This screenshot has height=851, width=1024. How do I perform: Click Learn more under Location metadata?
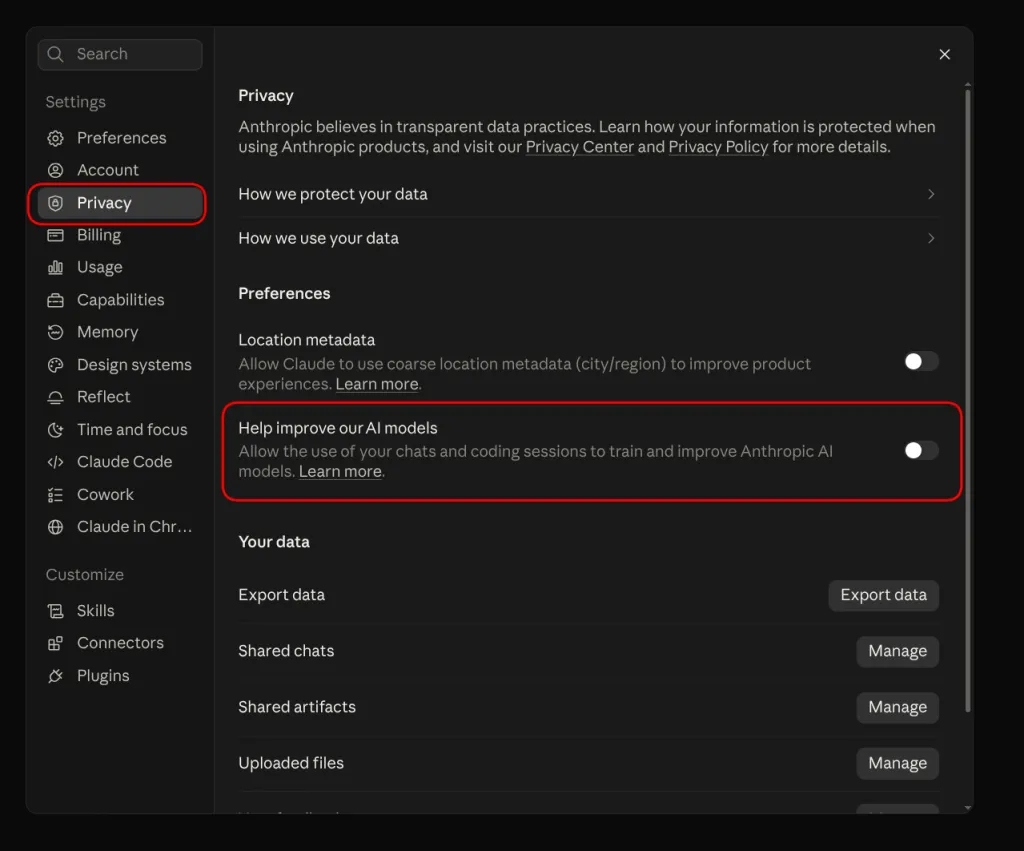point(377,384)
